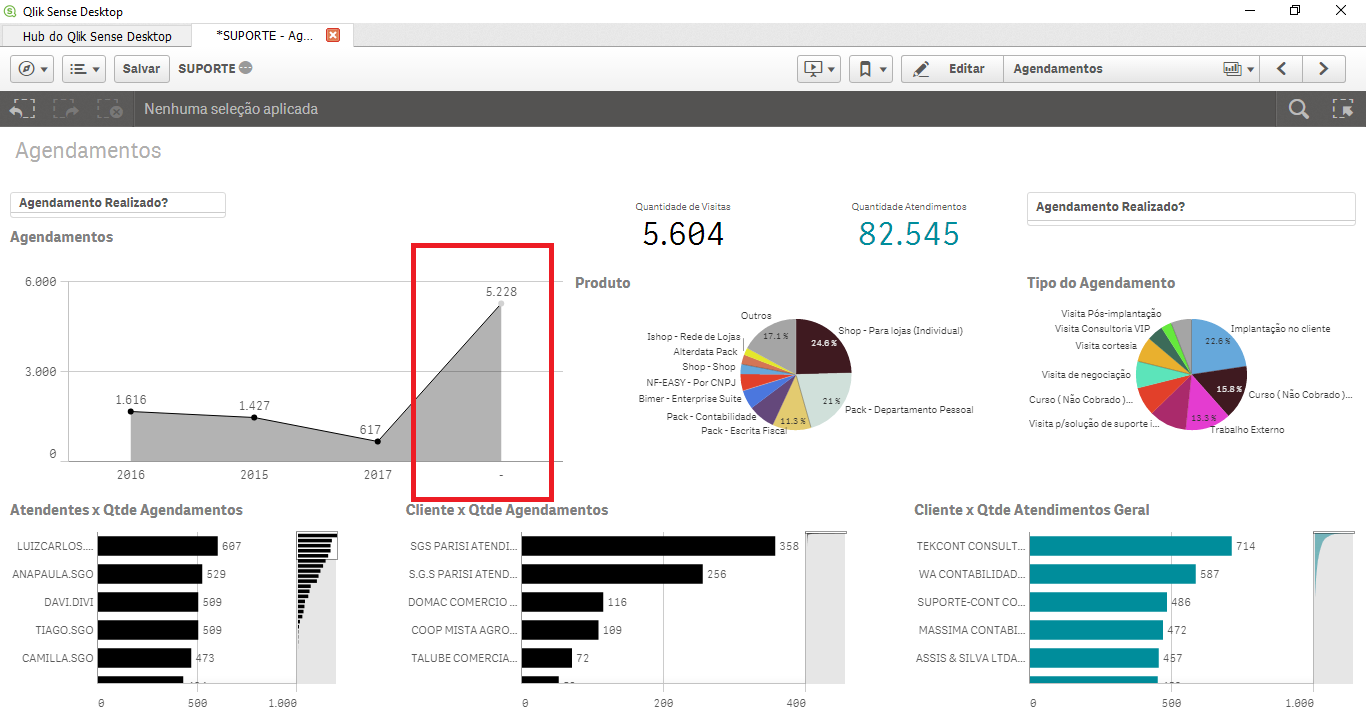Viewport: 1366px width, 726px height.
Task: Click the Tipo do Agendamento chart title
Action: [1101, 283]
